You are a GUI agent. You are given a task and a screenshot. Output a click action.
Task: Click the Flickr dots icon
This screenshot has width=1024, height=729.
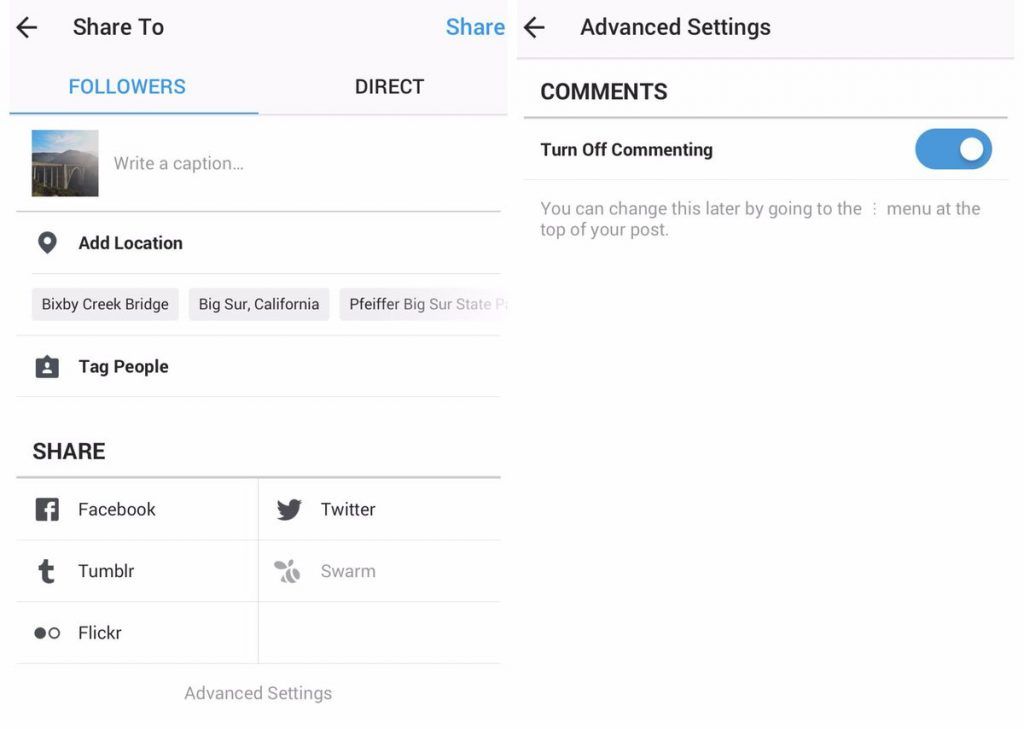[x=47, y=633]
